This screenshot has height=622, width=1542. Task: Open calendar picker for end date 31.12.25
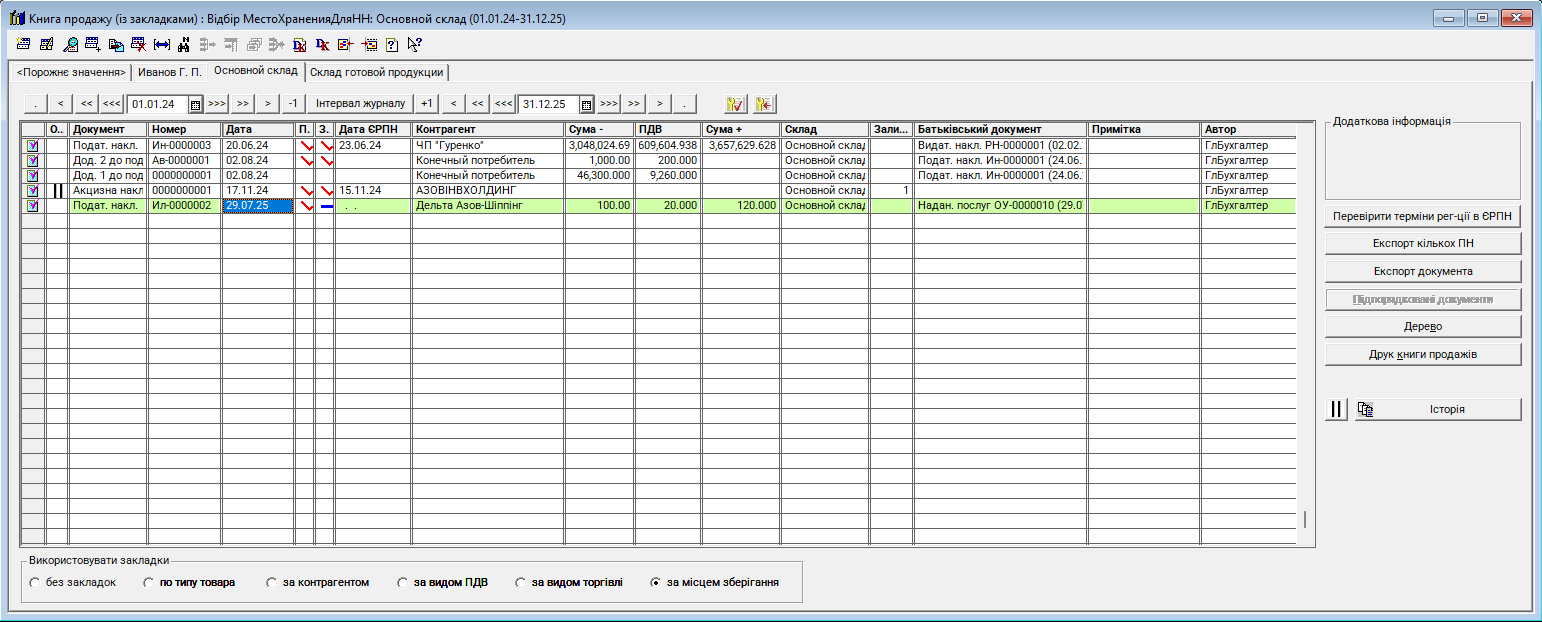[x=587, y=104]
